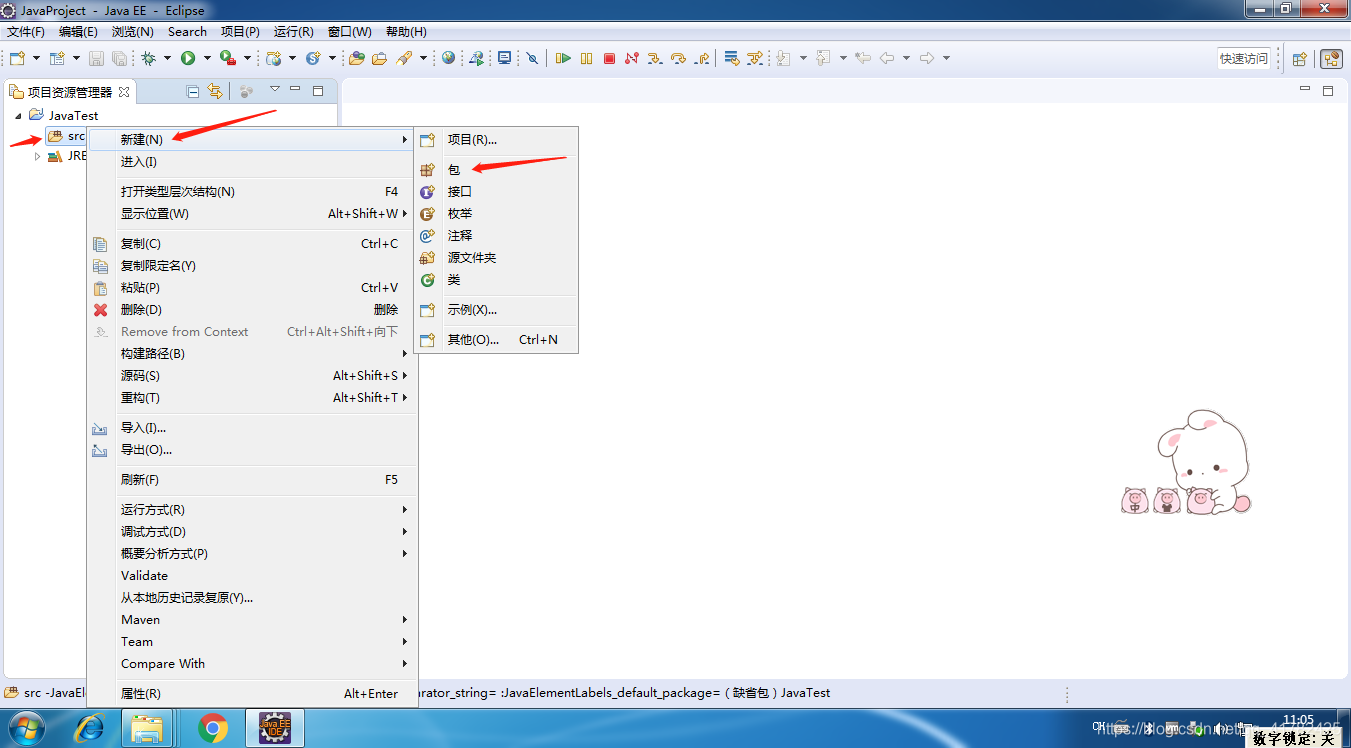Click the red Terminate icon
The image size is (1351, 748).
[x=609, y=58]
